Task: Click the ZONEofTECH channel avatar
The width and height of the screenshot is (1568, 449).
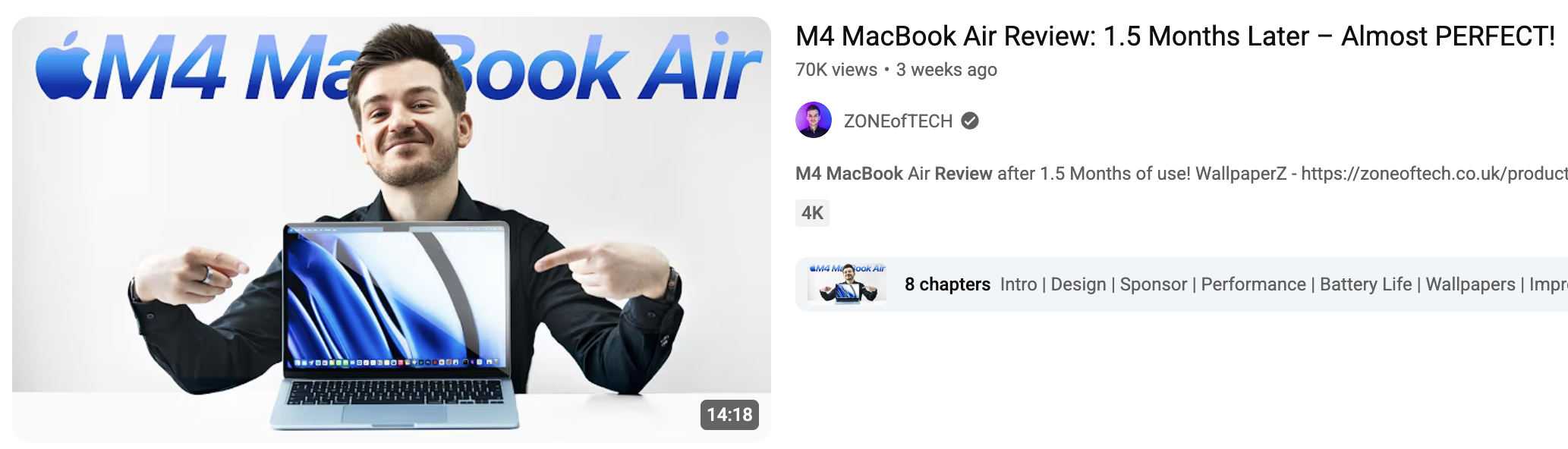Action: click(814, 120)
